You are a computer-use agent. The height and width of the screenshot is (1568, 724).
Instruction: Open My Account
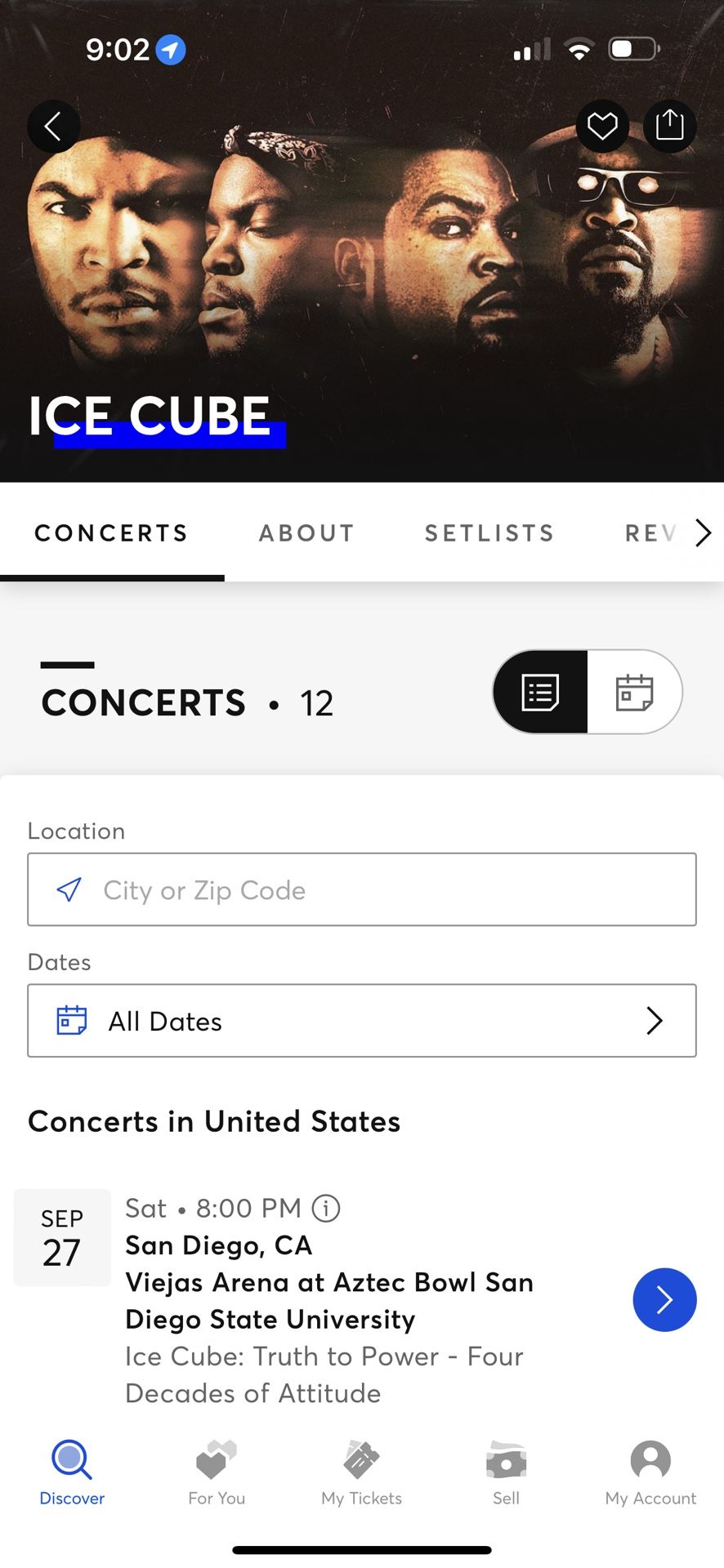[x=650, y=1472]
